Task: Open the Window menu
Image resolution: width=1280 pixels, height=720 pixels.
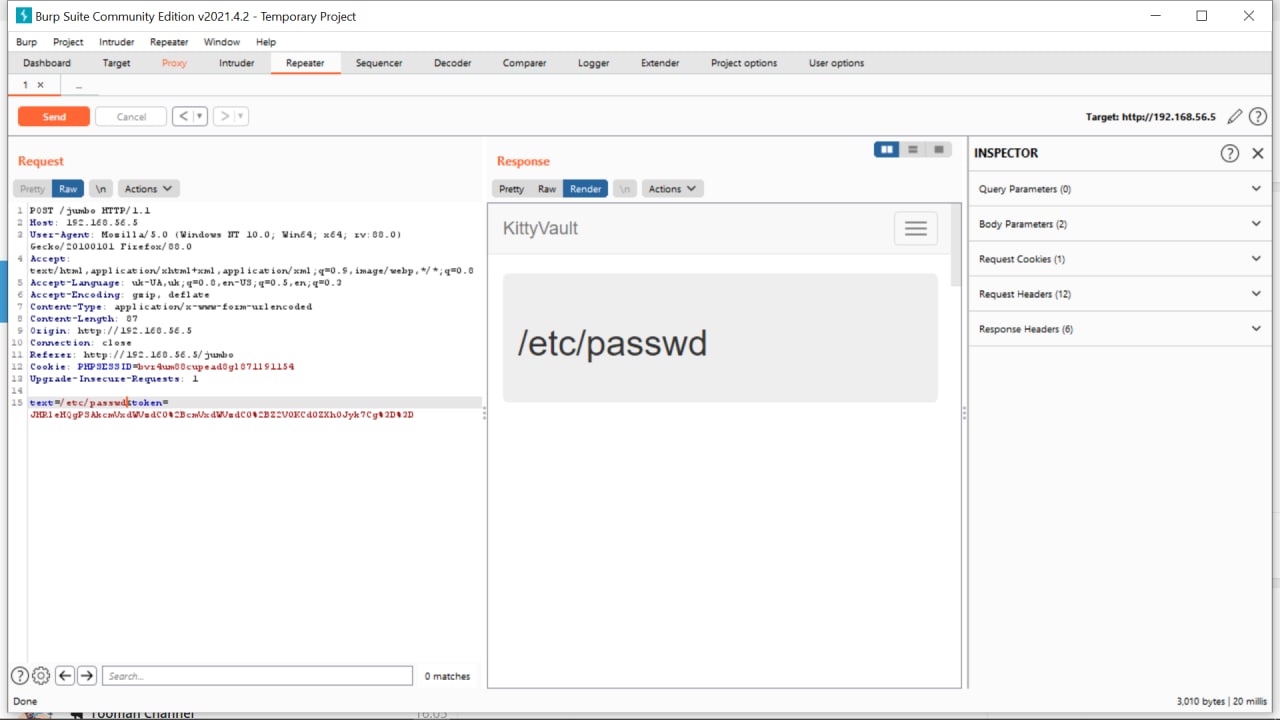Action: pyautogui.click(x=222, y=42)
